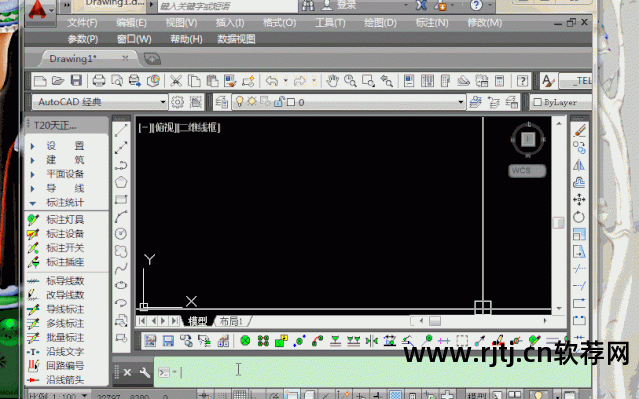This screenshot has height=399, width=639.
Task: Toggle layer 0 light bulb on/off
Action: pyautogui.click(x=239, y=101)
